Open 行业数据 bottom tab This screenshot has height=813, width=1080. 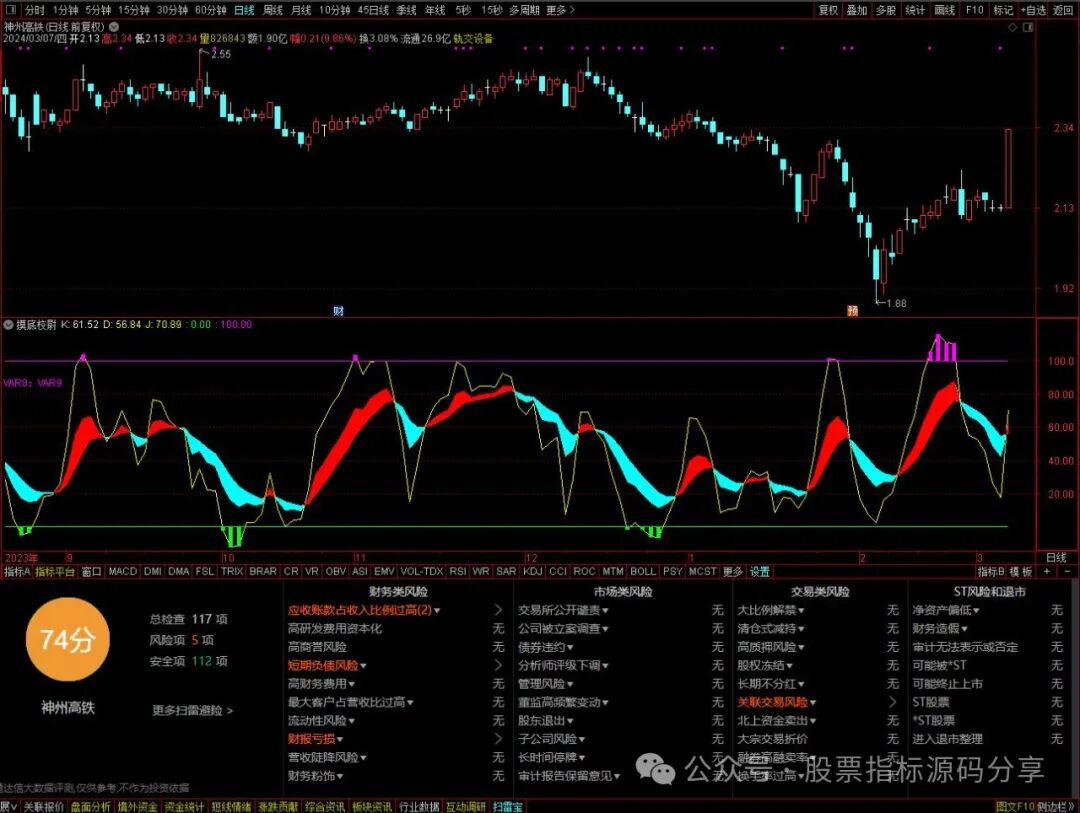tap(418, 806)
